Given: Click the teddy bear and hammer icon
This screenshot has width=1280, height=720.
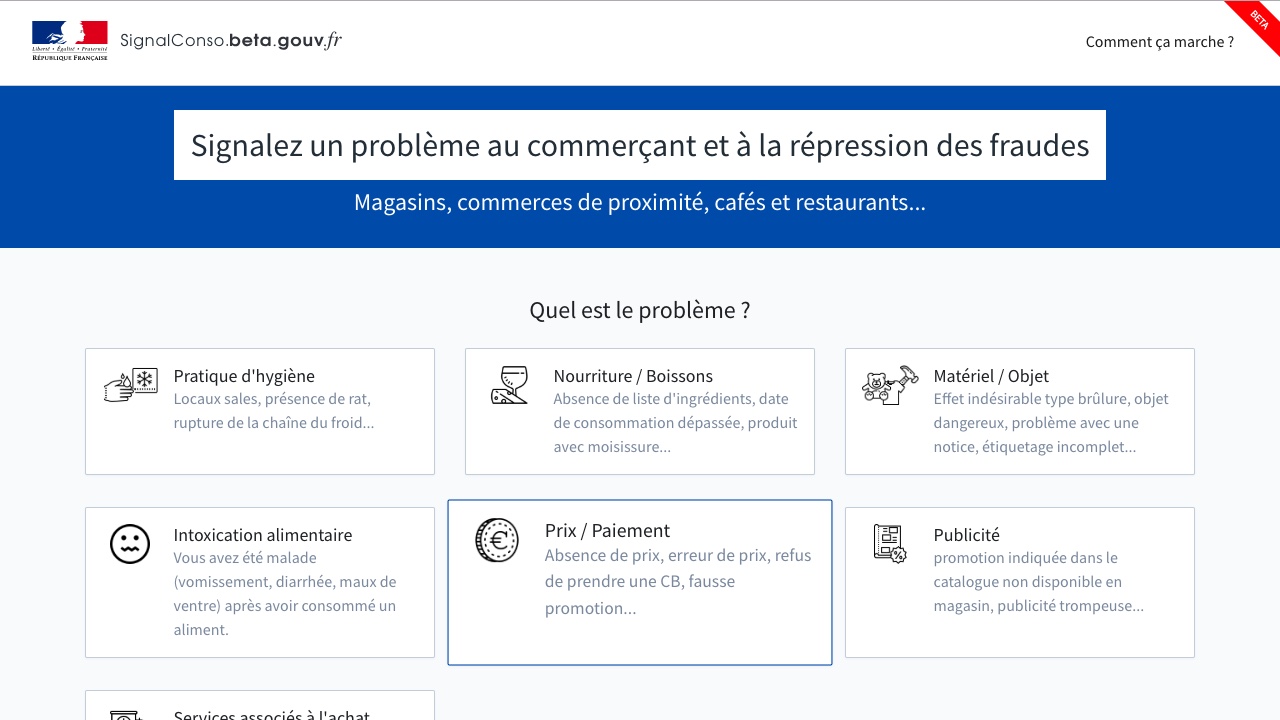Looking at the screenshot, I should point(890,385).
